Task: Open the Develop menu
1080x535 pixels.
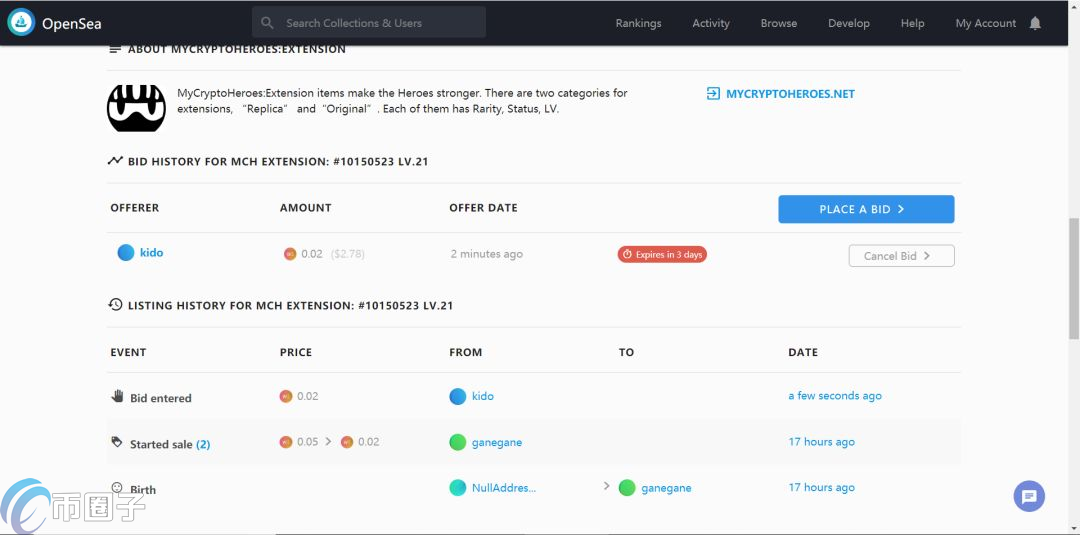Action: coord(849,23)
